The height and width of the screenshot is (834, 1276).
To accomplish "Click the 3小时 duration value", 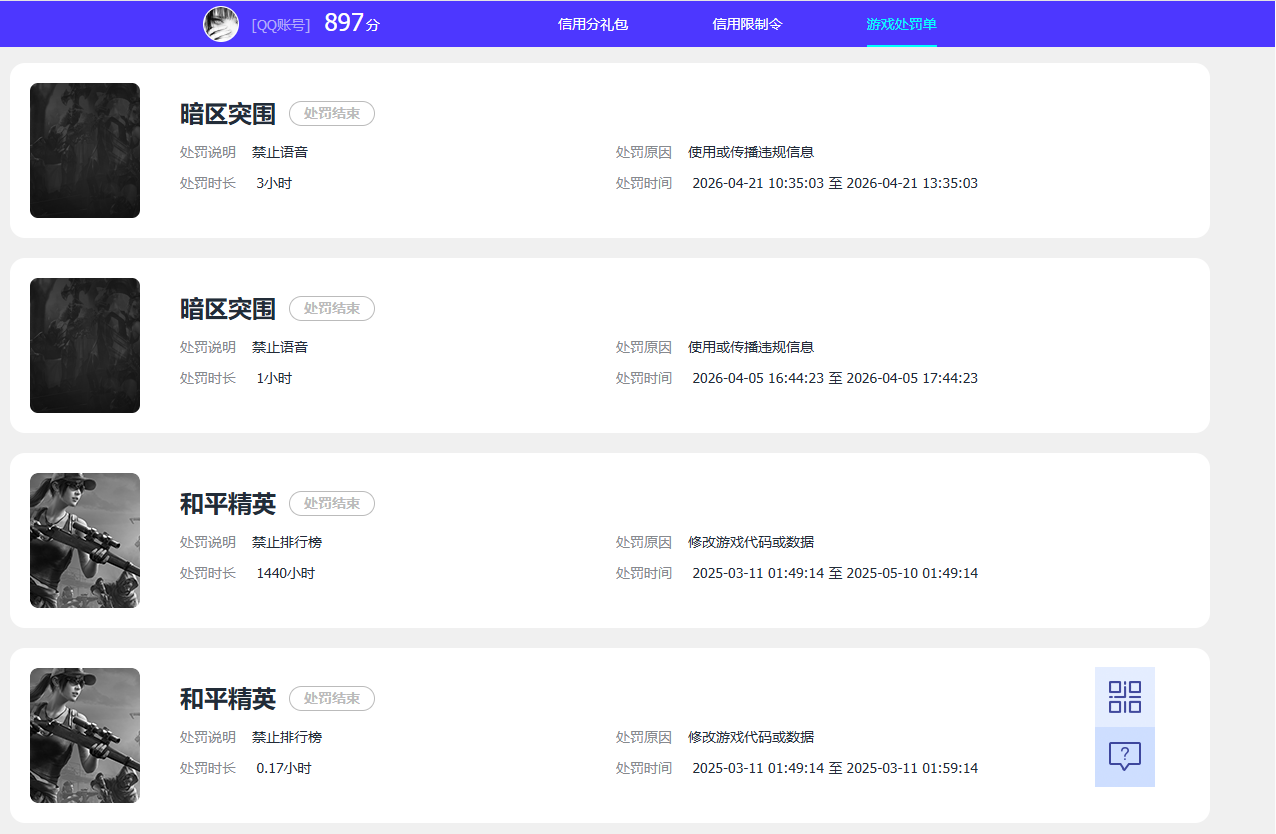I will click(x=274, y=183).
